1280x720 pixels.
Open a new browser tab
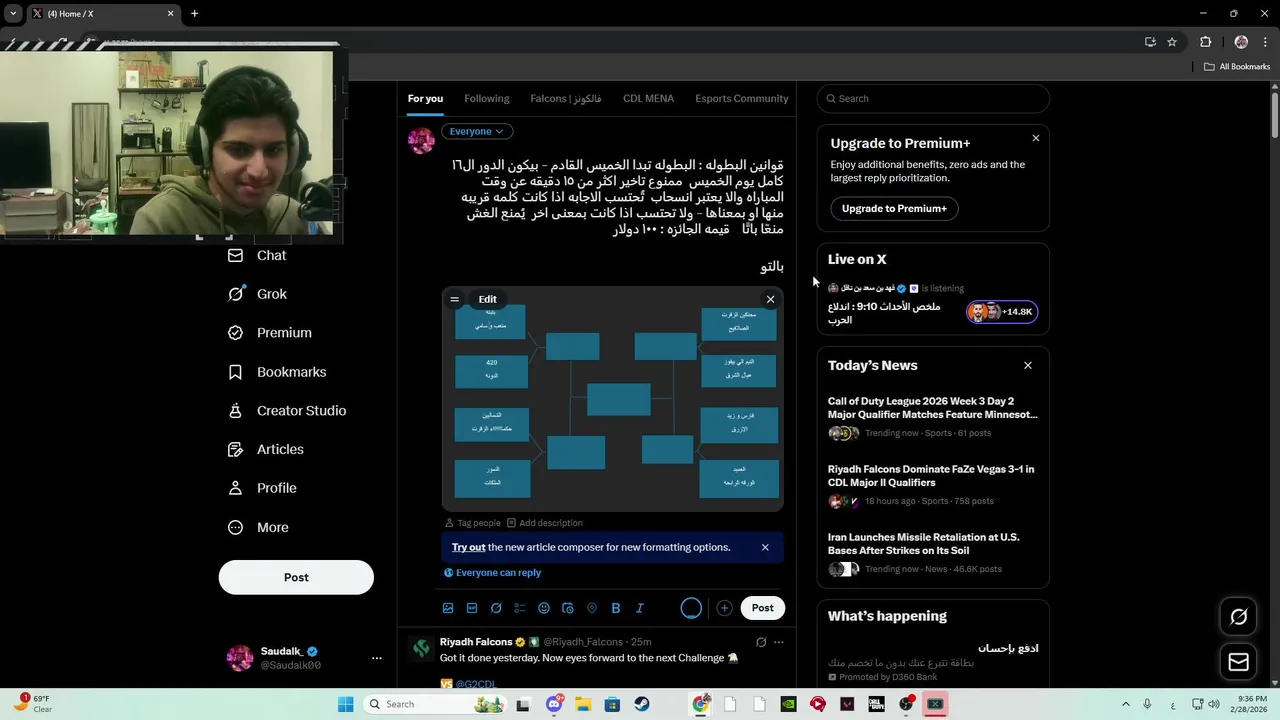195,13
